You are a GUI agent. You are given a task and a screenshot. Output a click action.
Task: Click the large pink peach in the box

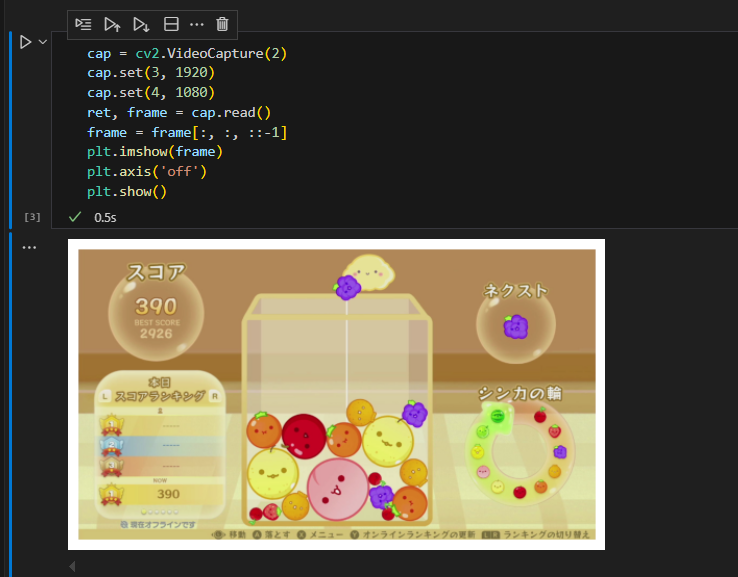click(337, 489)
